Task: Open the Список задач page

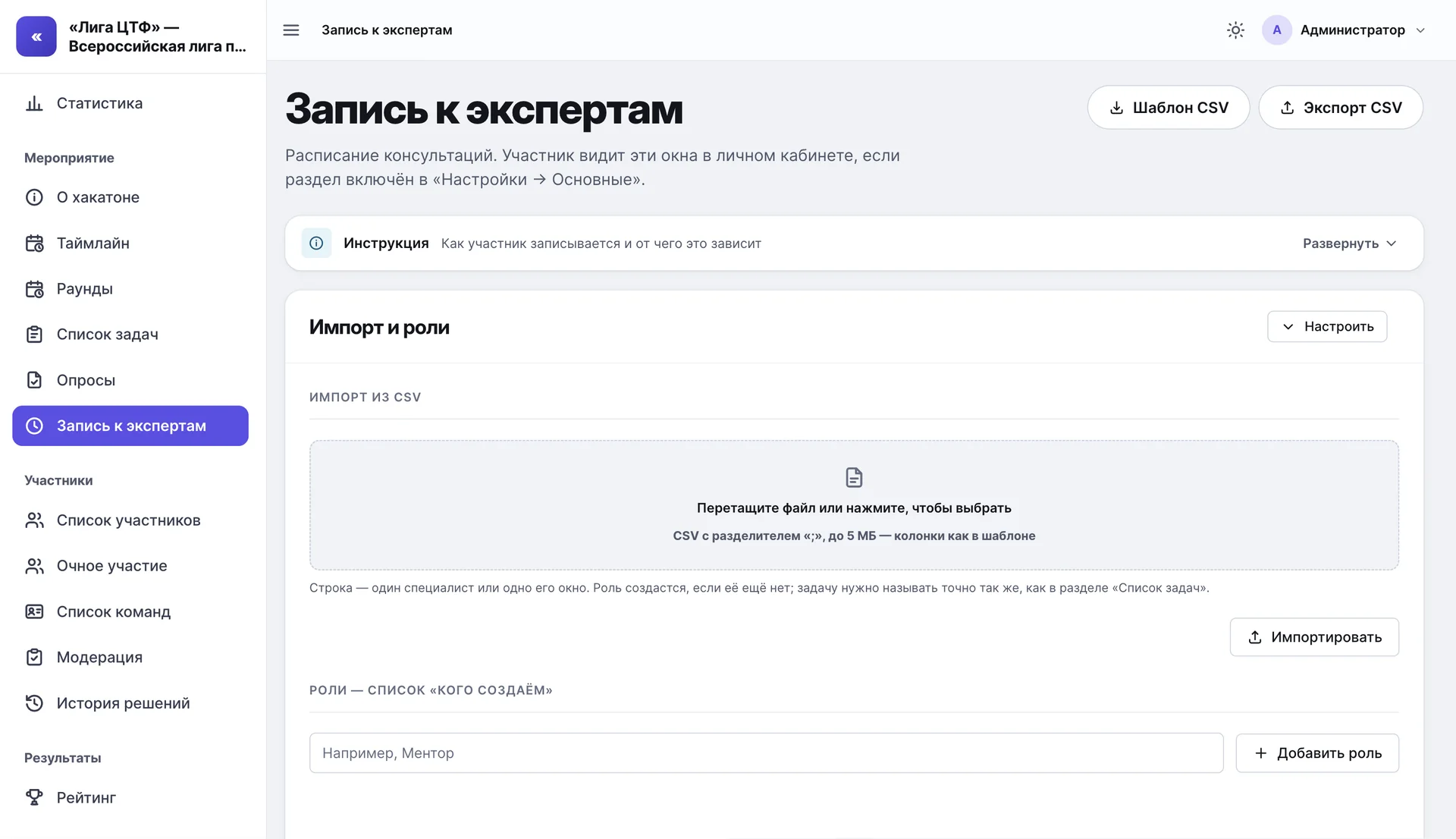Action: point(130,335)
